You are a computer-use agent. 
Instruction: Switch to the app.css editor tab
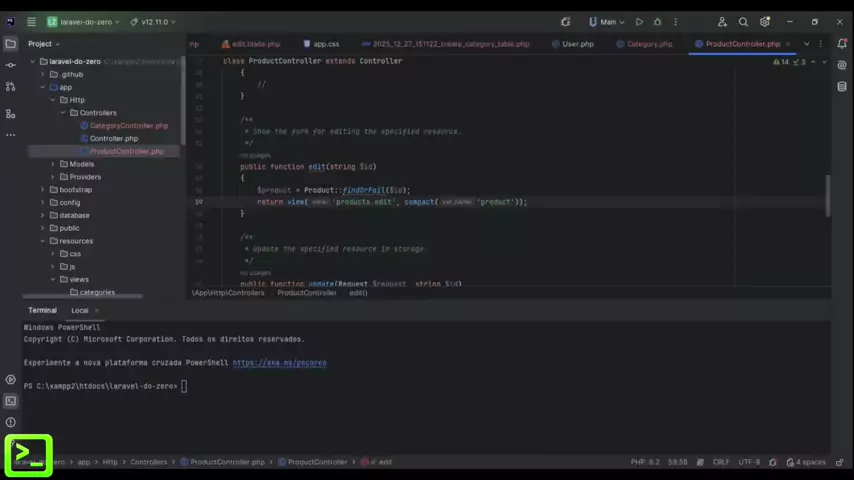(x=326, y=44)
